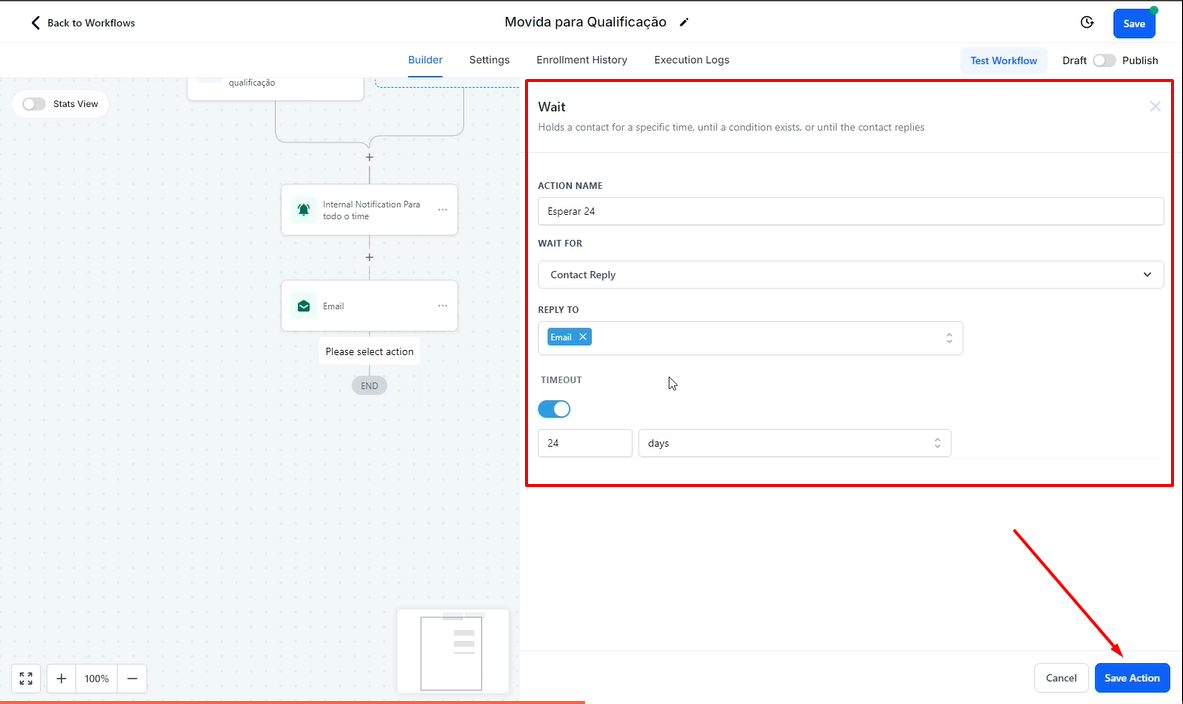Enable the Stats View toggle
This screenshot has width=1183, height=704.
pyautogui.click(x=34, y=104)
